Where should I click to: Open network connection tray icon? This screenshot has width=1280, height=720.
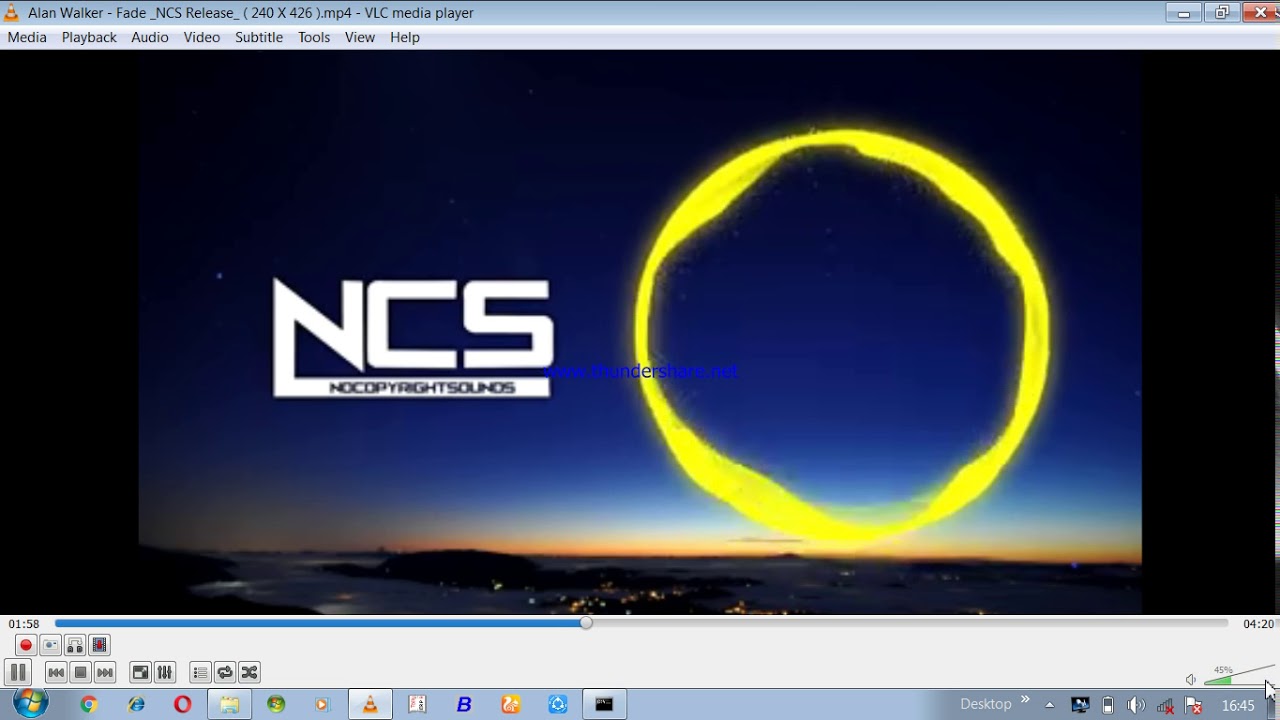pos(1165,705)
